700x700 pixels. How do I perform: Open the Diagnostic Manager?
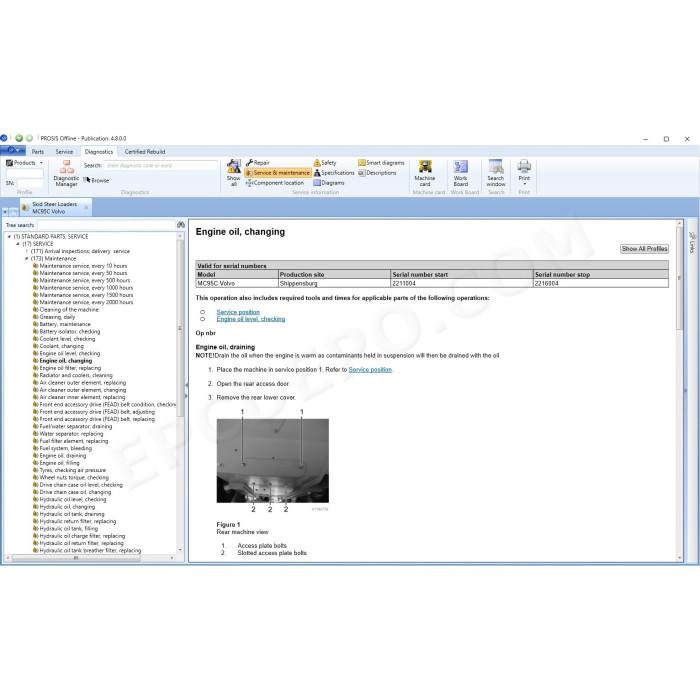coord(67,173)
